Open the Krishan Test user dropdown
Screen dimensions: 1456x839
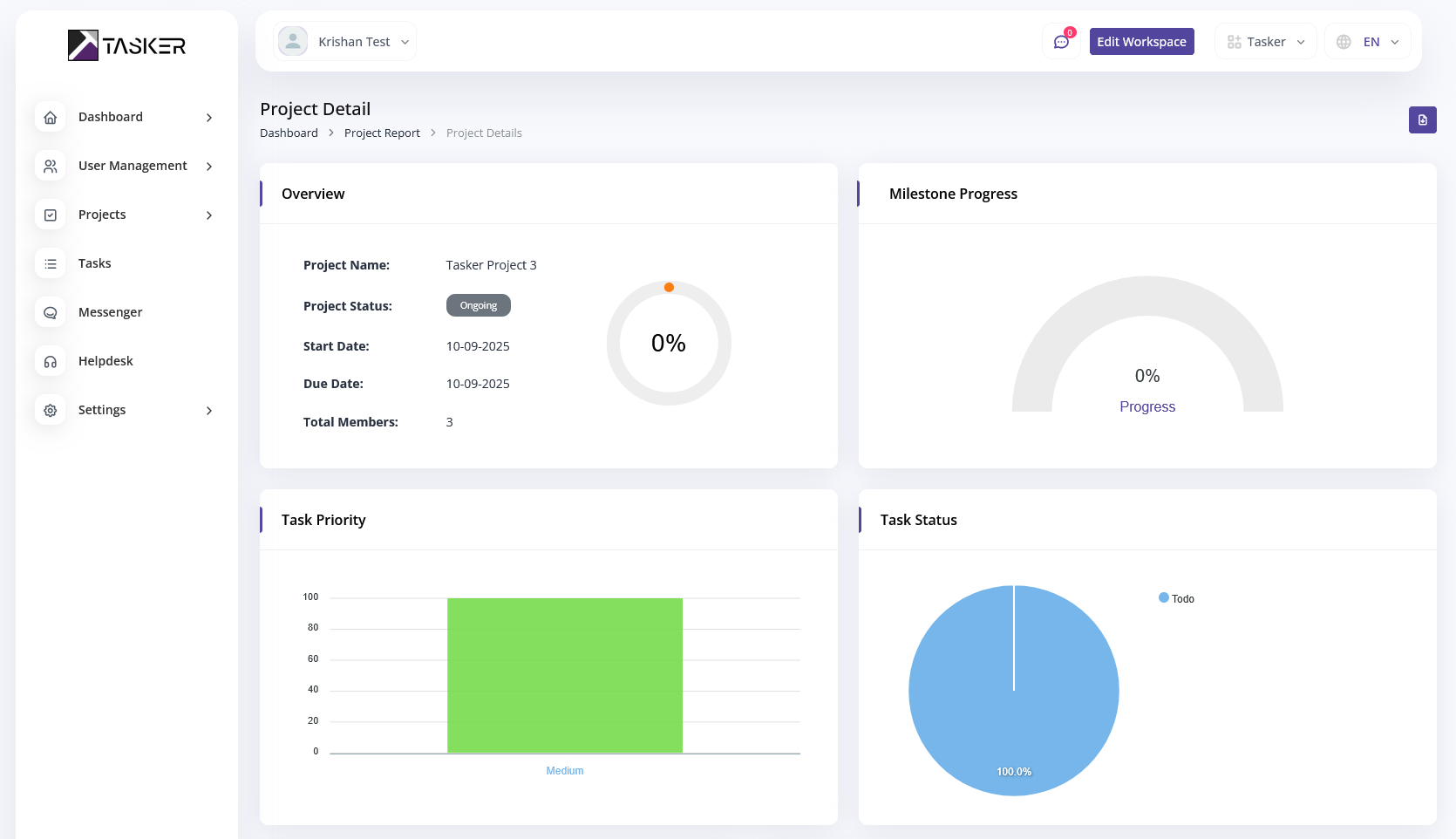(x=345, y=42)
